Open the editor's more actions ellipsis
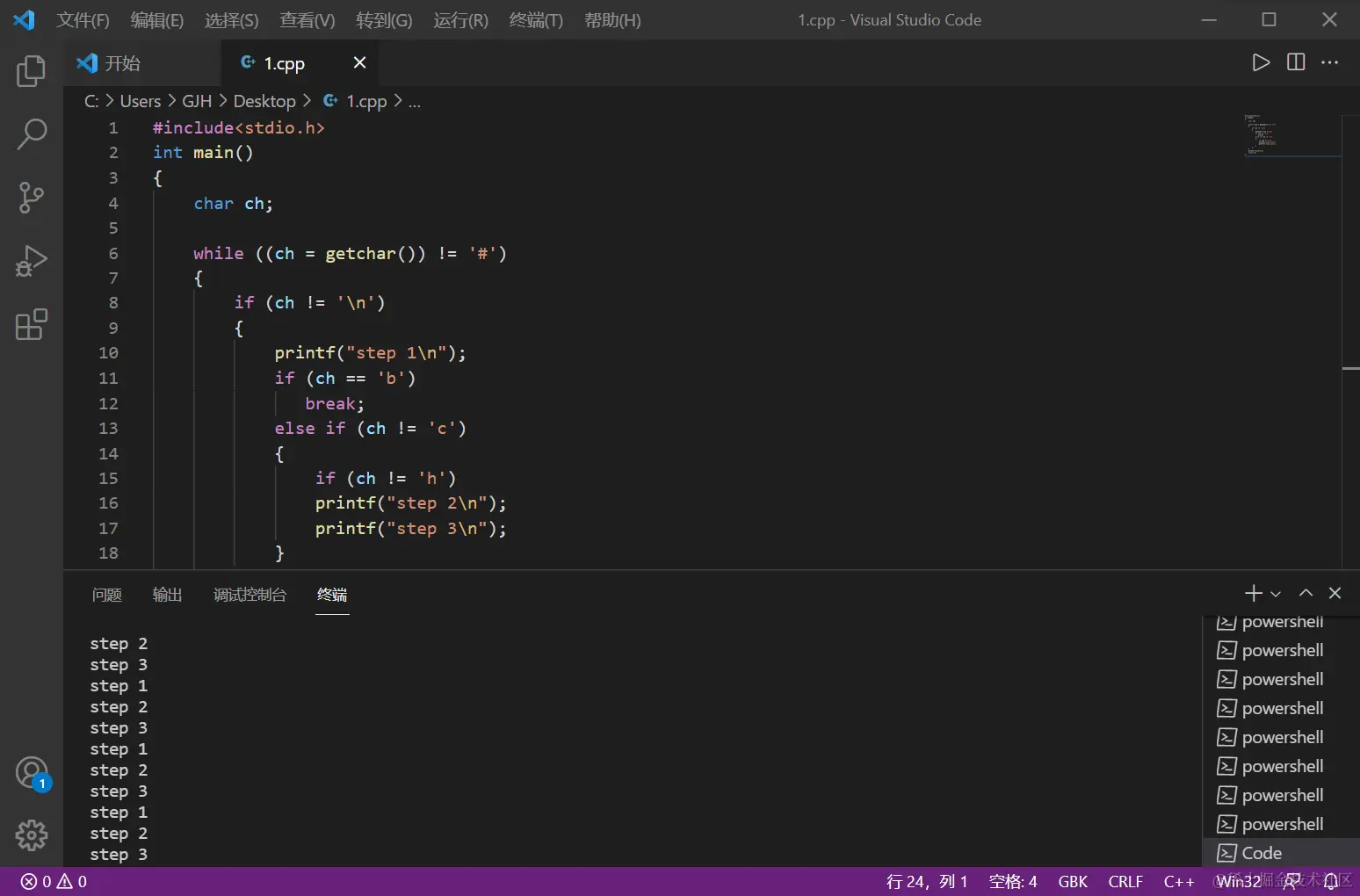The image size is (1360, 896). [1330, 62]
